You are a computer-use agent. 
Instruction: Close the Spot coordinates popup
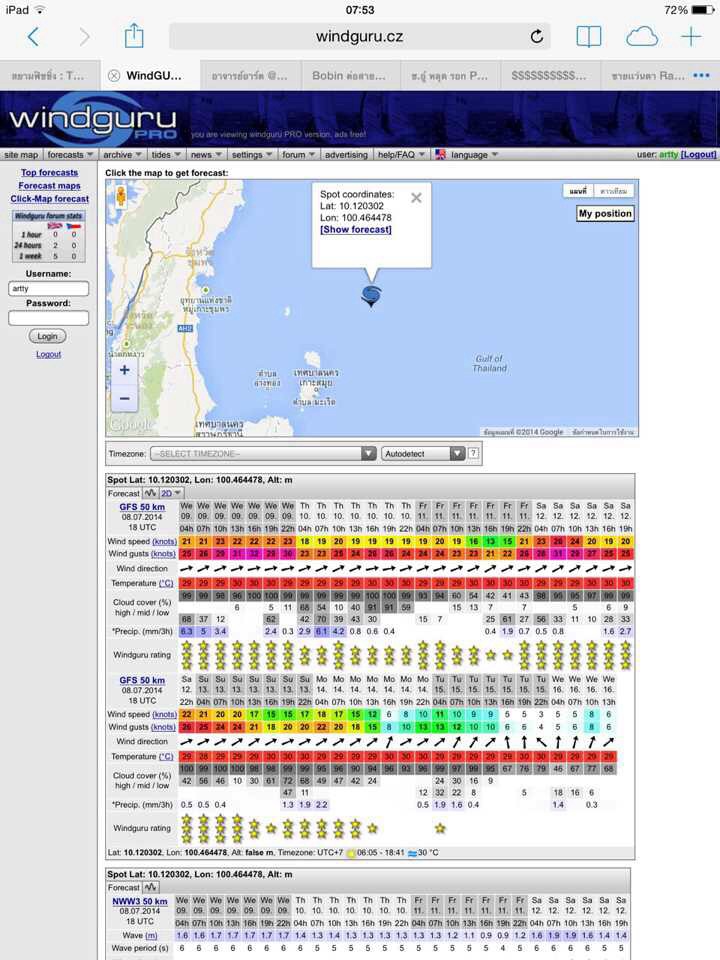[416, 198]
